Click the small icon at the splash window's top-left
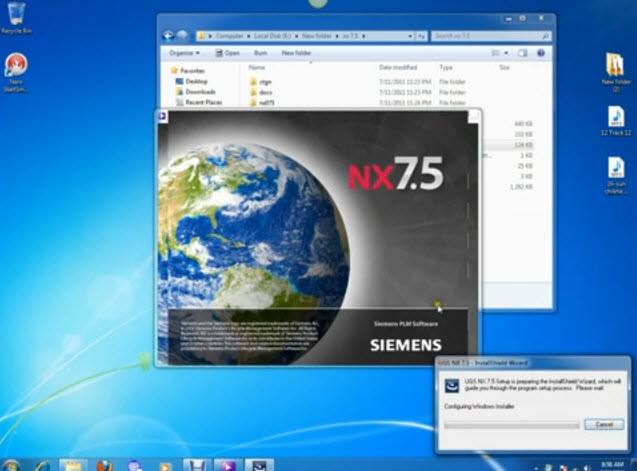Screen dimensions: 637x471 162,116
